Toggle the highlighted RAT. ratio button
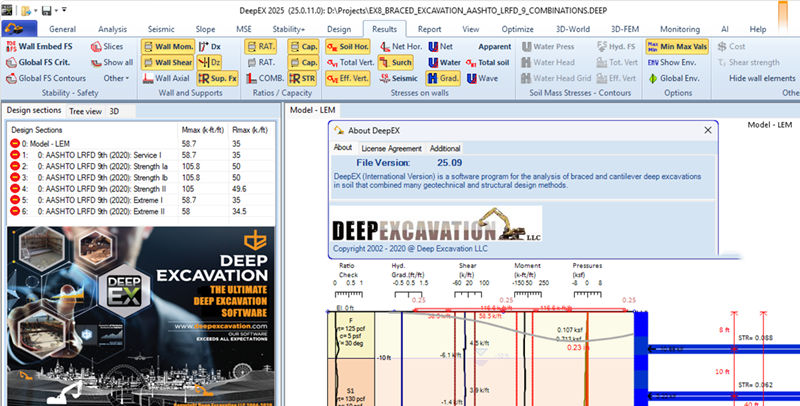The image size is (800, 406). tap(261, 46)
